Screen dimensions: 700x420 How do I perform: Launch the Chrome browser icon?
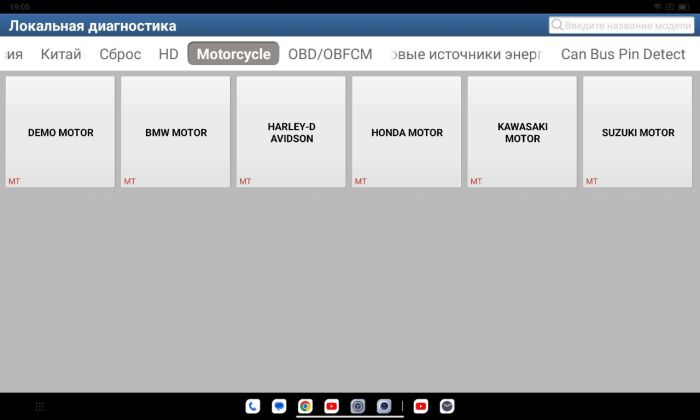(x=305, y=406)
